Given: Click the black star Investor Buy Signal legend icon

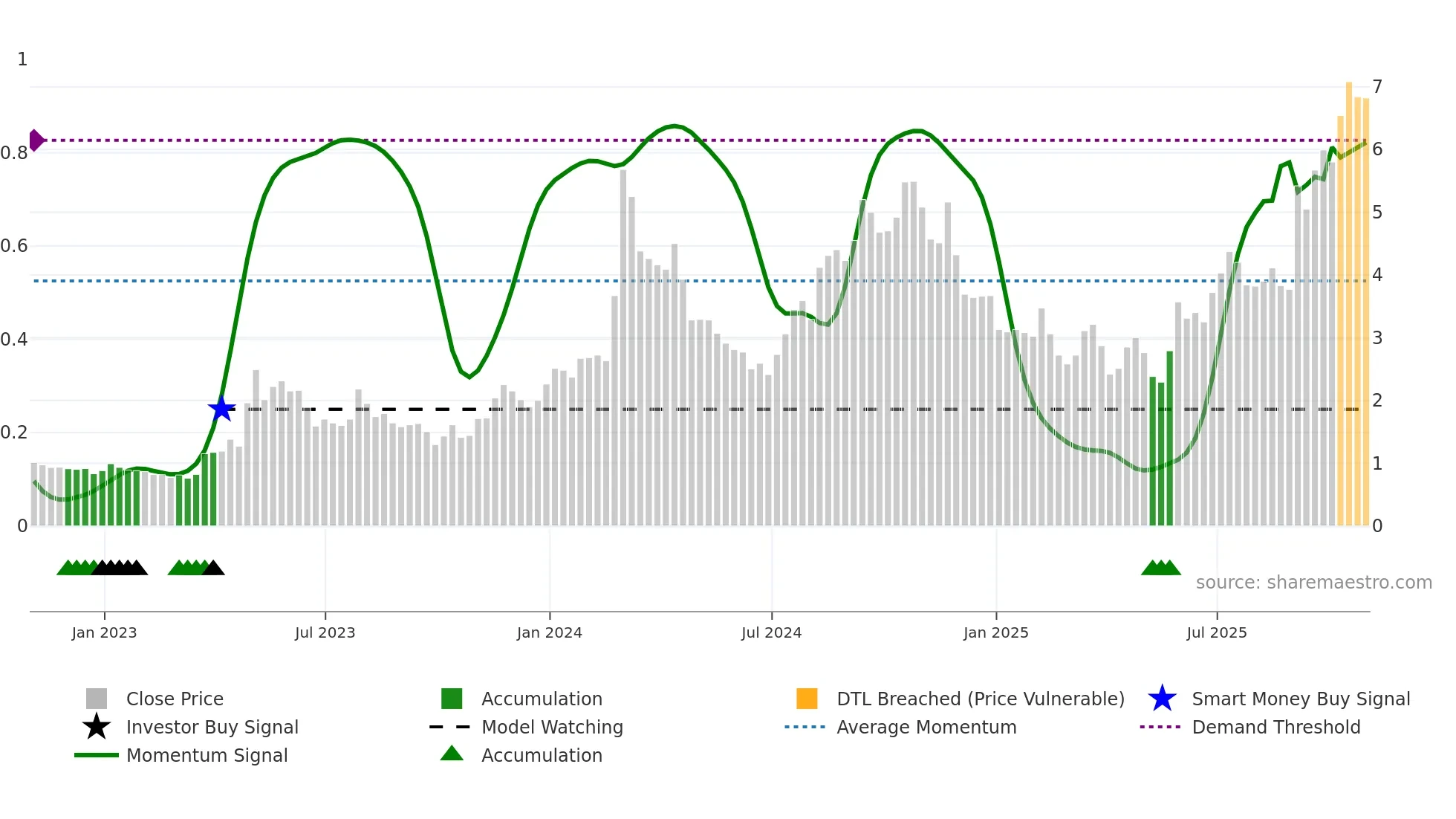Looking at the screenshot, I should pos(97,727).
